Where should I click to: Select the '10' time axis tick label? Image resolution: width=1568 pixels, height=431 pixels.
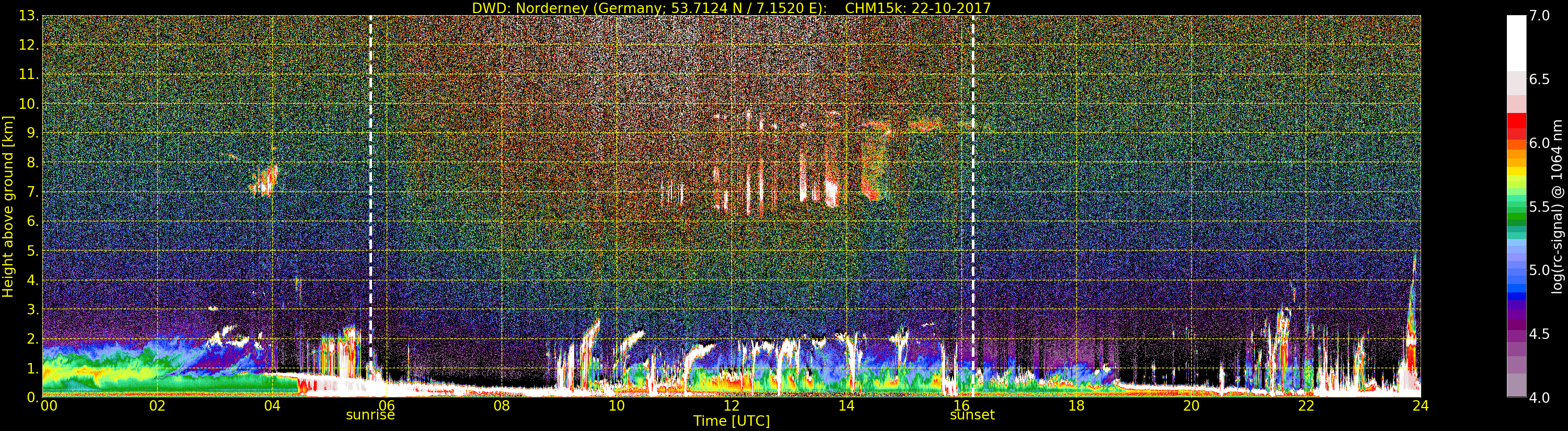[617, 405]
